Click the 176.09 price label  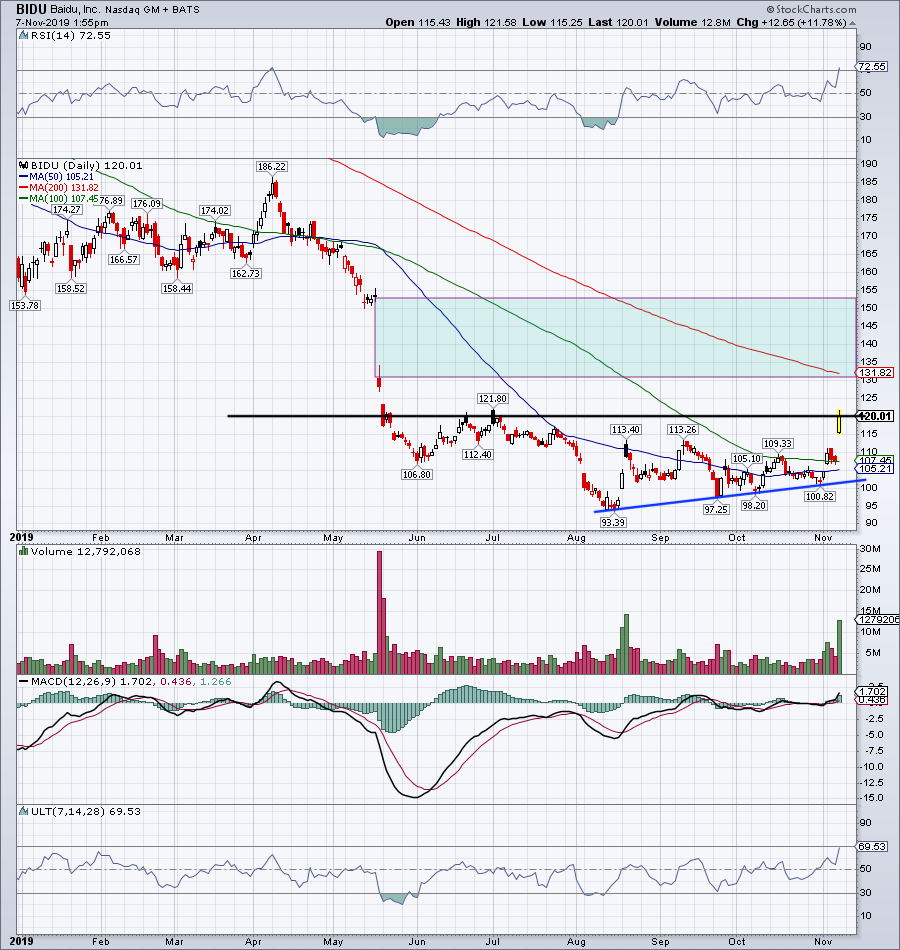pos(147,204)
